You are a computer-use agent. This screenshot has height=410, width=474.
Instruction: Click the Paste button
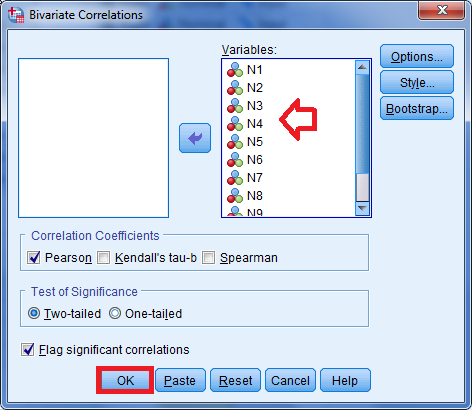pyautogui.click(x=180, y=380)
